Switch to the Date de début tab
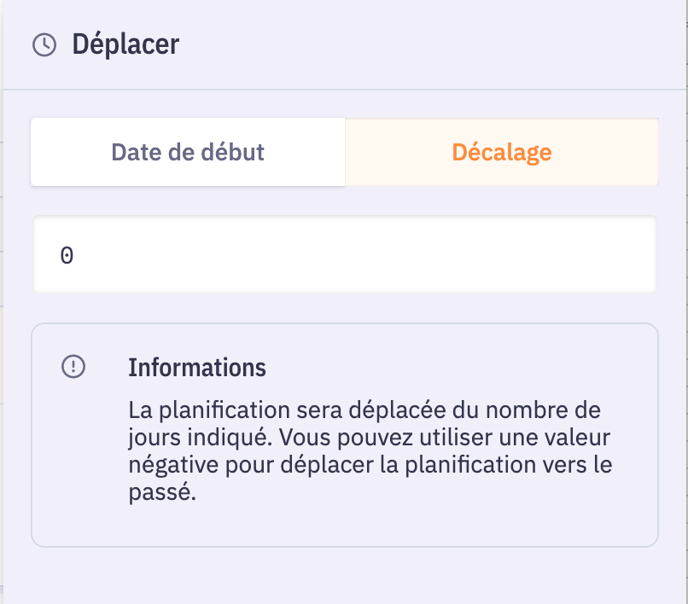 point(188,153)
